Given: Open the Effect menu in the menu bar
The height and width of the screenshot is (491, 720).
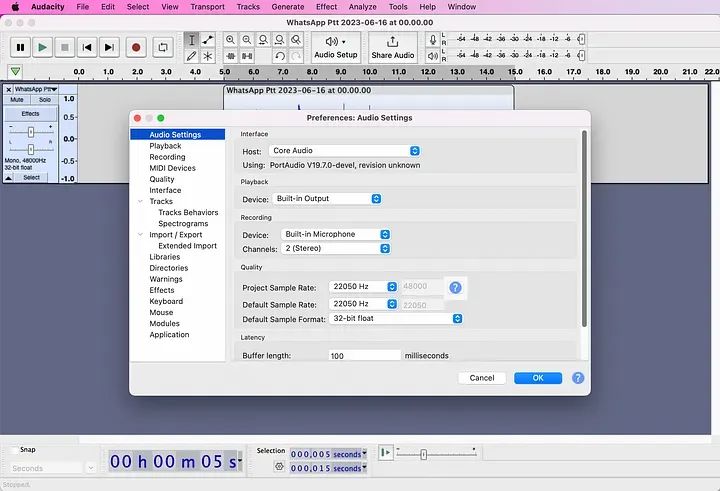Looking at the screenshot, I should (326, 7).
